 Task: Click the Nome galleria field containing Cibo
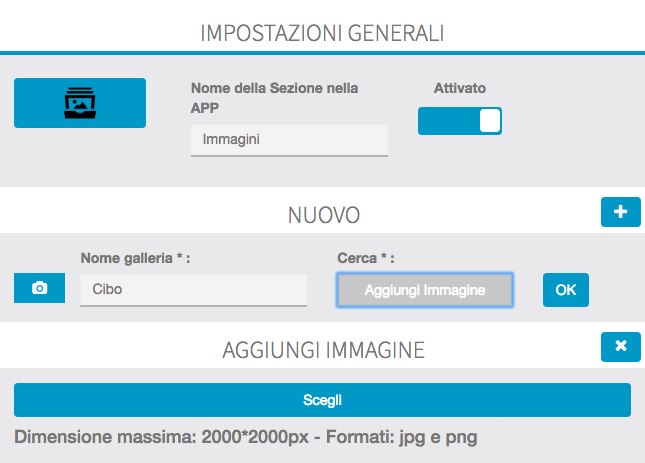coord(193,290)
